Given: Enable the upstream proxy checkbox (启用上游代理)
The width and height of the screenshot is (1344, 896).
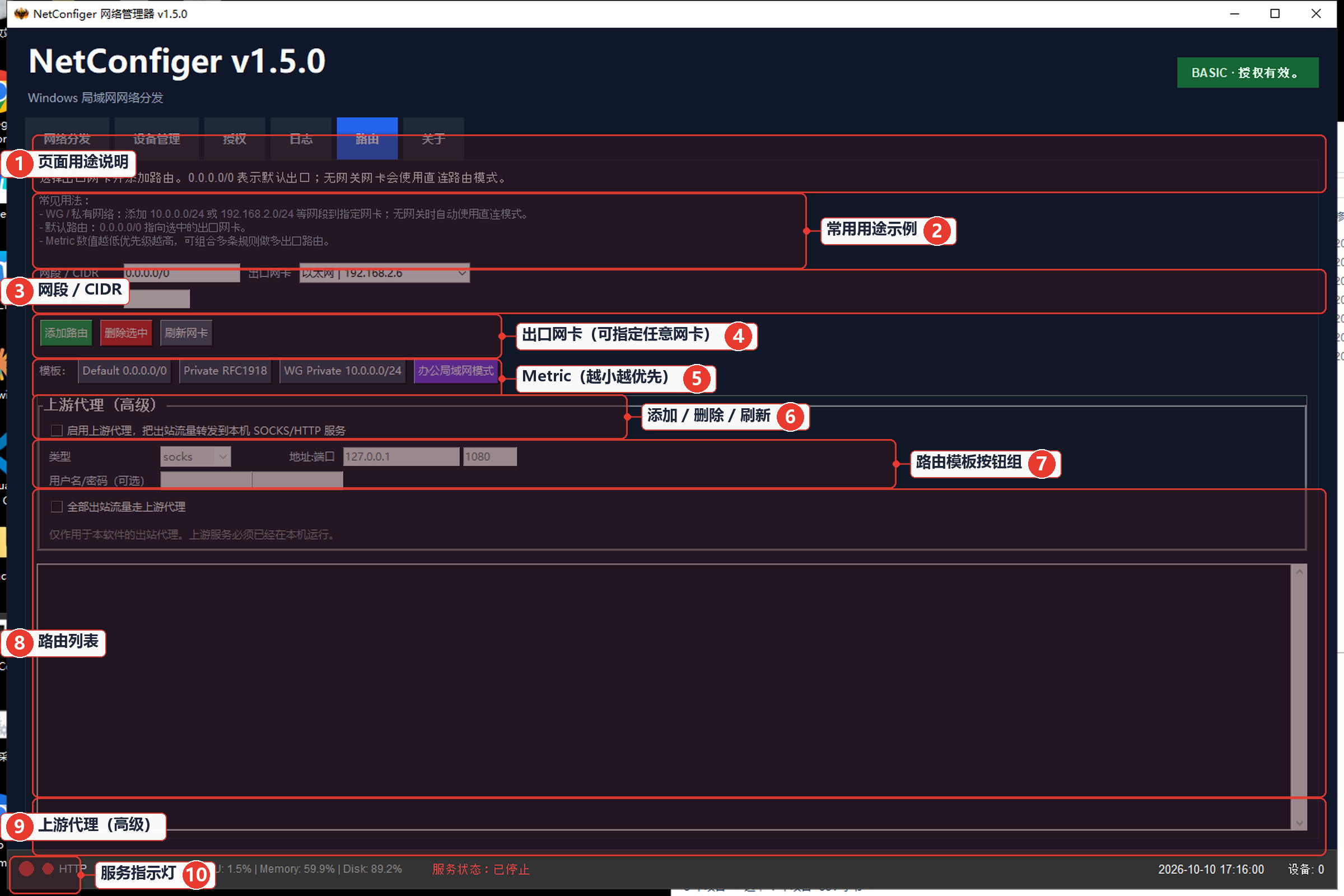Looking at the screenshot, I should tap(57, 430).
